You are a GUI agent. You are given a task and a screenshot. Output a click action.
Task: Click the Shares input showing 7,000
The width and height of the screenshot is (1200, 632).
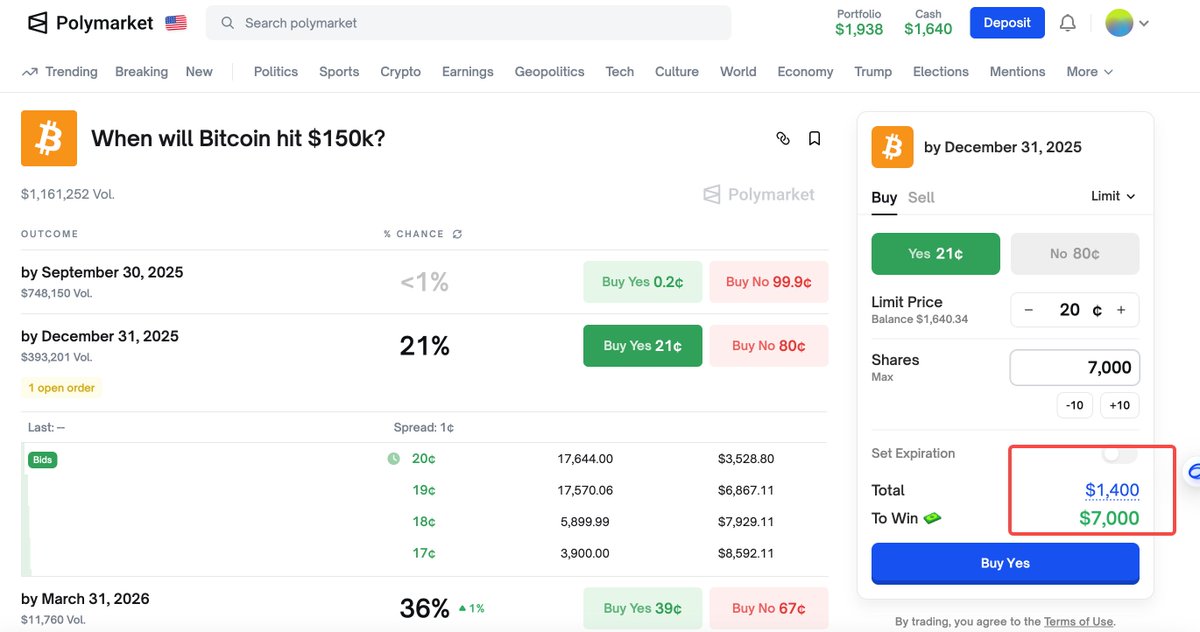(x=1075, y=367)
